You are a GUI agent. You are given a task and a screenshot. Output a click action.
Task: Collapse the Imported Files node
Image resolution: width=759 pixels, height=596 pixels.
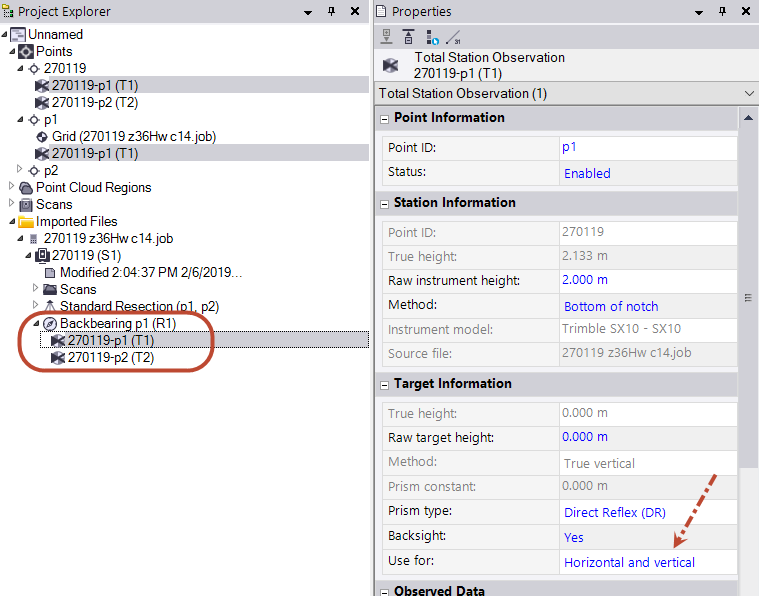(x=12, y=221)
